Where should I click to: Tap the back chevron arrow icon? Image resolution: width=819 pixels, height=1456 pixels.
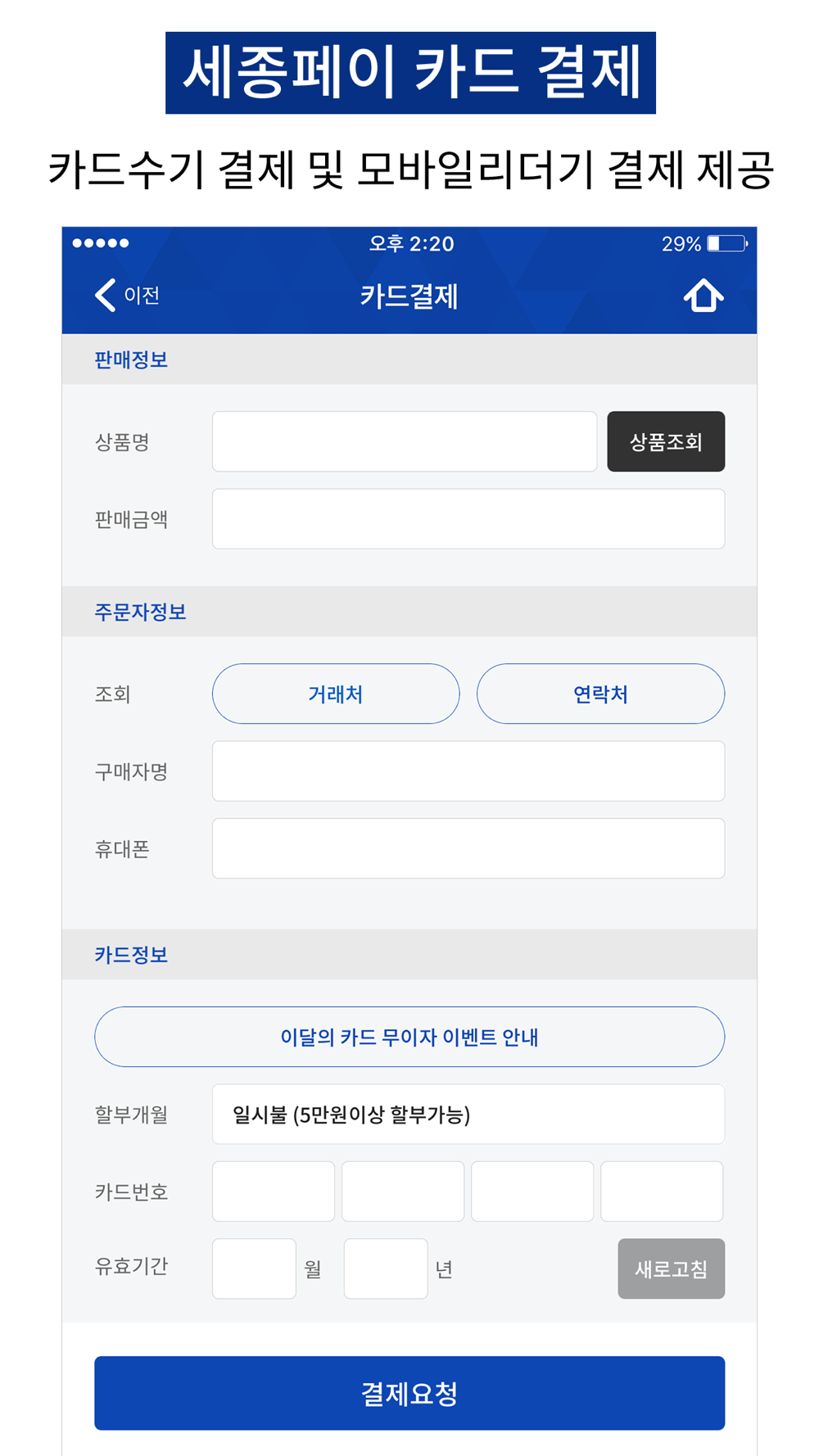point(105,295)
